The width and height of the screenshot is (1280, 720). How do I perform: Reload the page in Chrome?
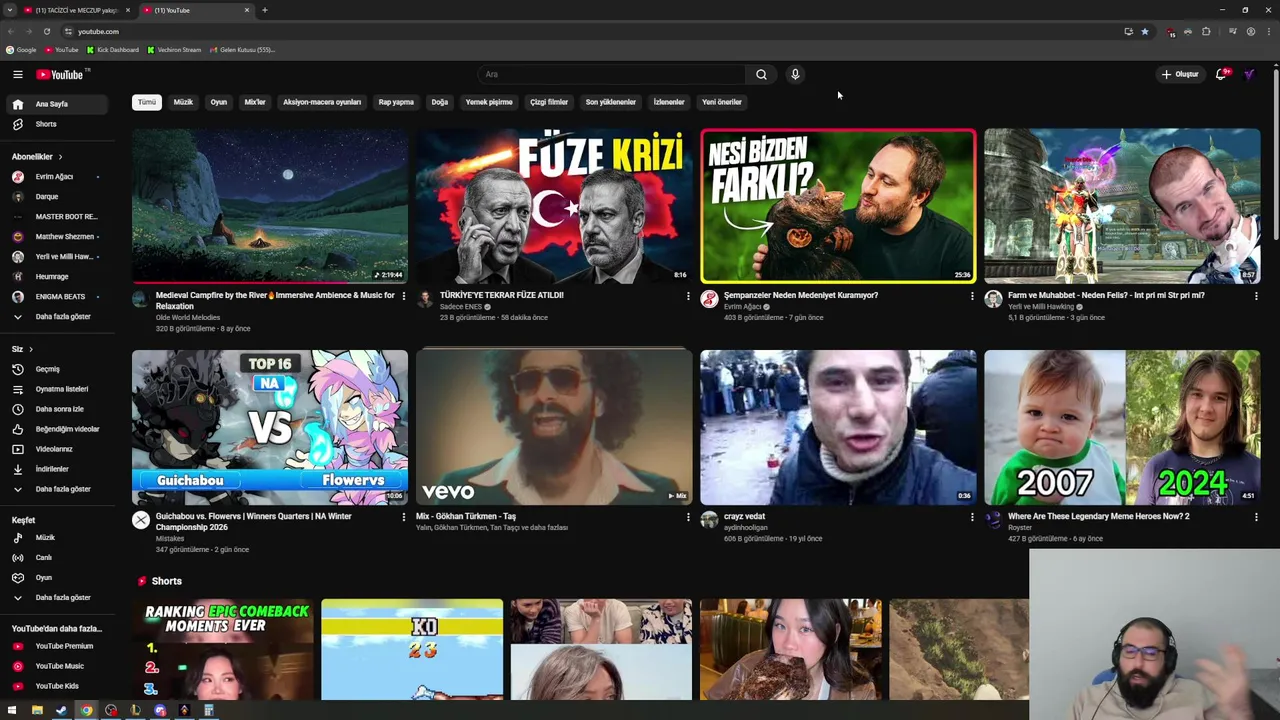pyautogui.click(x=46, y=31)
